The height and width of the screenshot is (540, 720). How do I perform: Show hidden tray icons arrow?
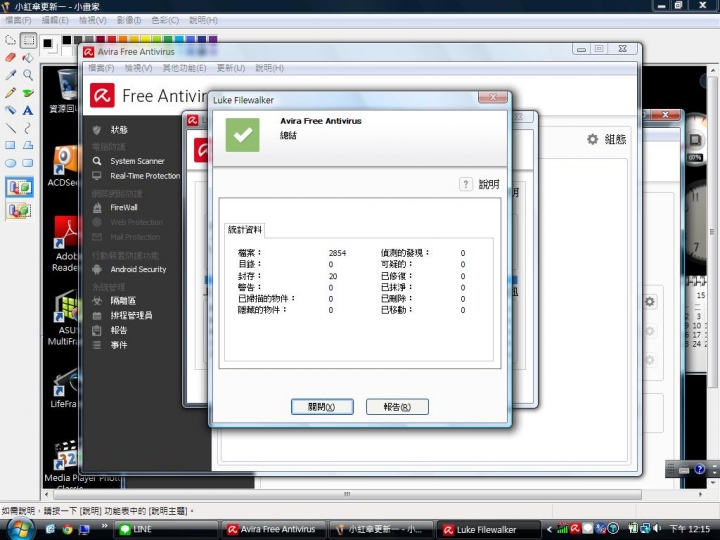(549, 529)
